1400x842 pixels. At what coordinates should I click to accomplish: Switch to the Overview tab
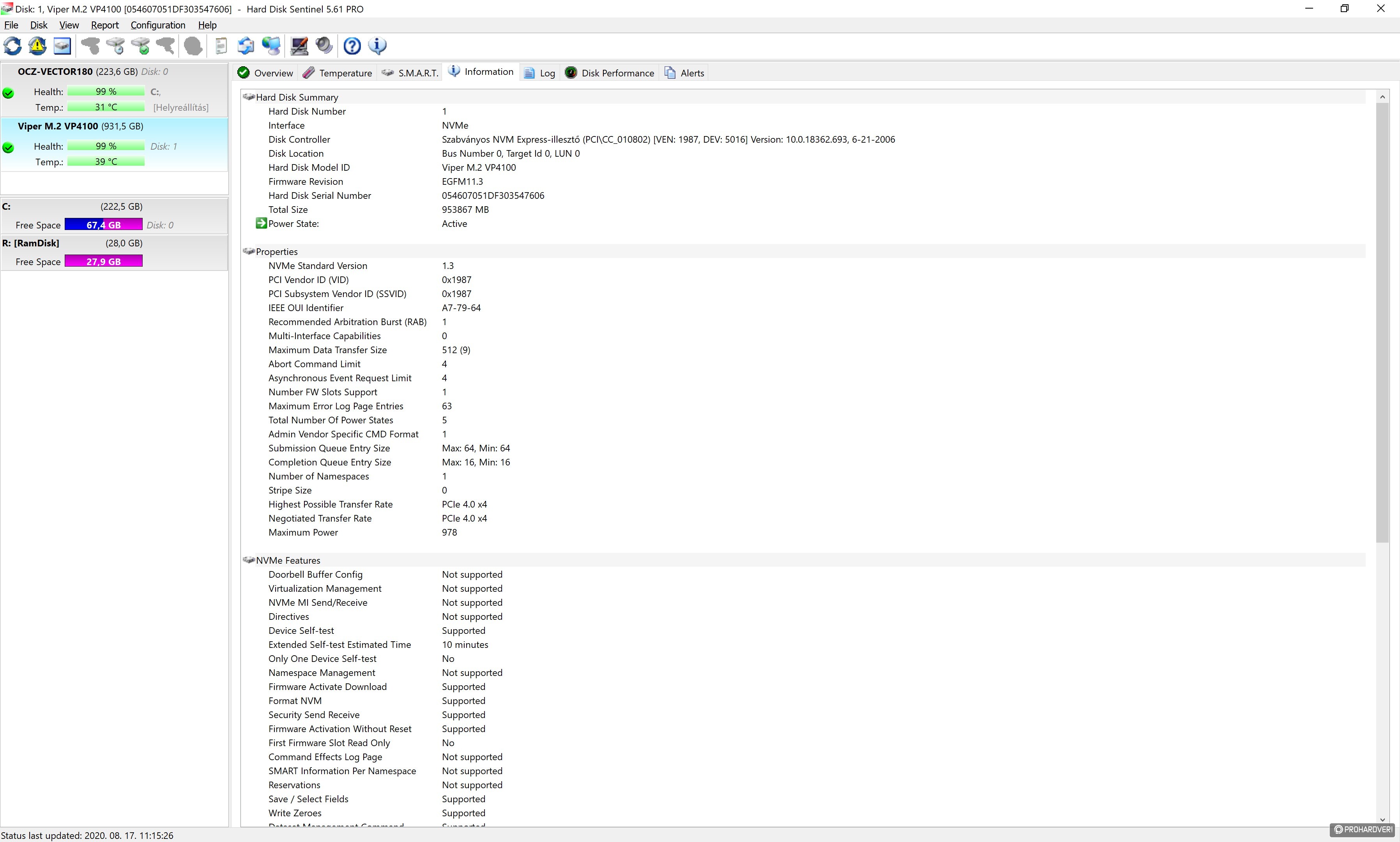[265, 73]
